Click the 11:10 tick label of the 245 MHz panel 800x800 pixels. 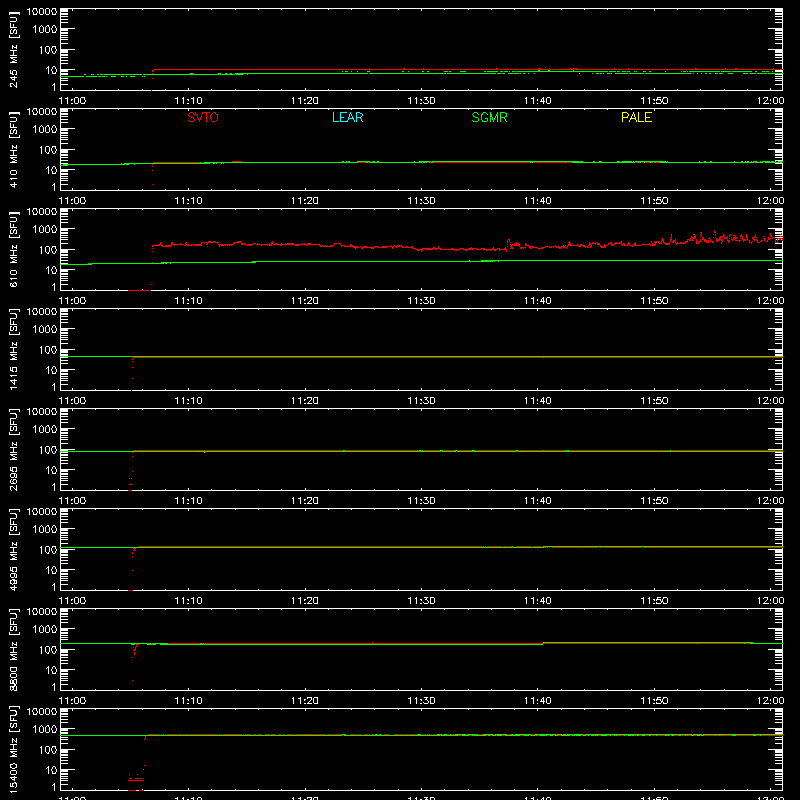[x=188, y=101]
